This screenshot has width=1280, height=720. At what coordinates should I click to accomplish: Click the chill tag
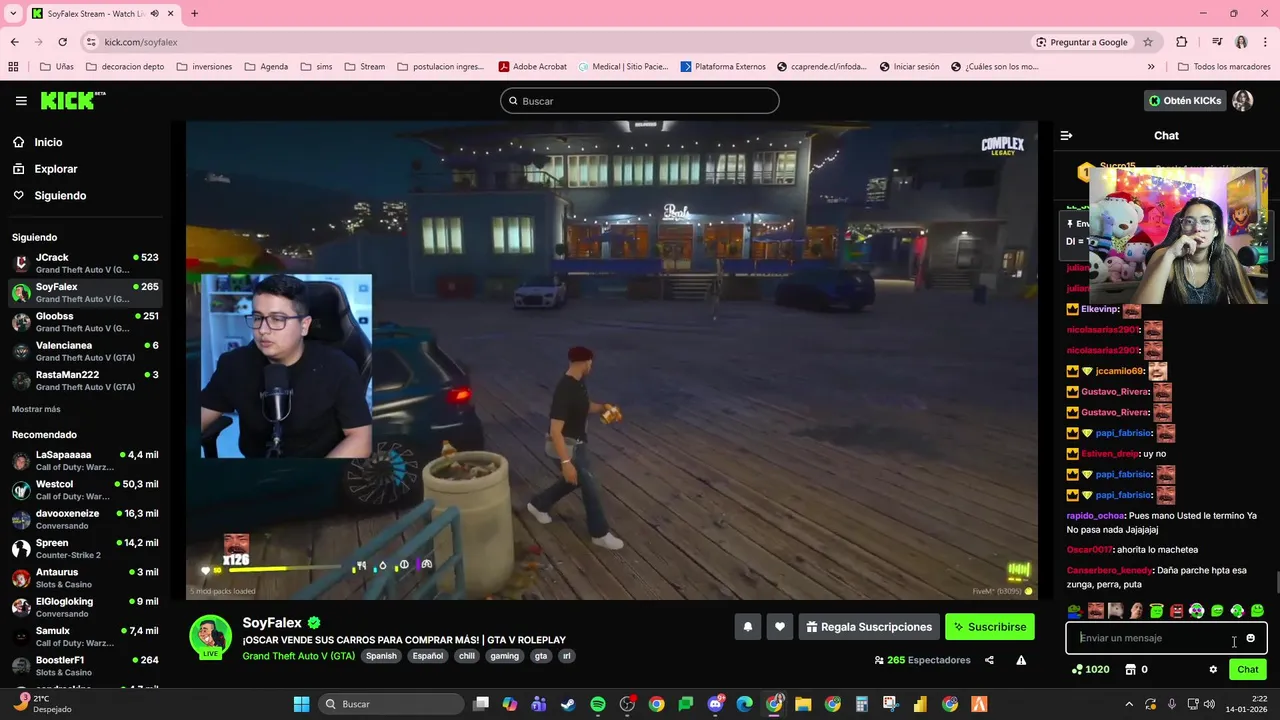pos(467,656)
